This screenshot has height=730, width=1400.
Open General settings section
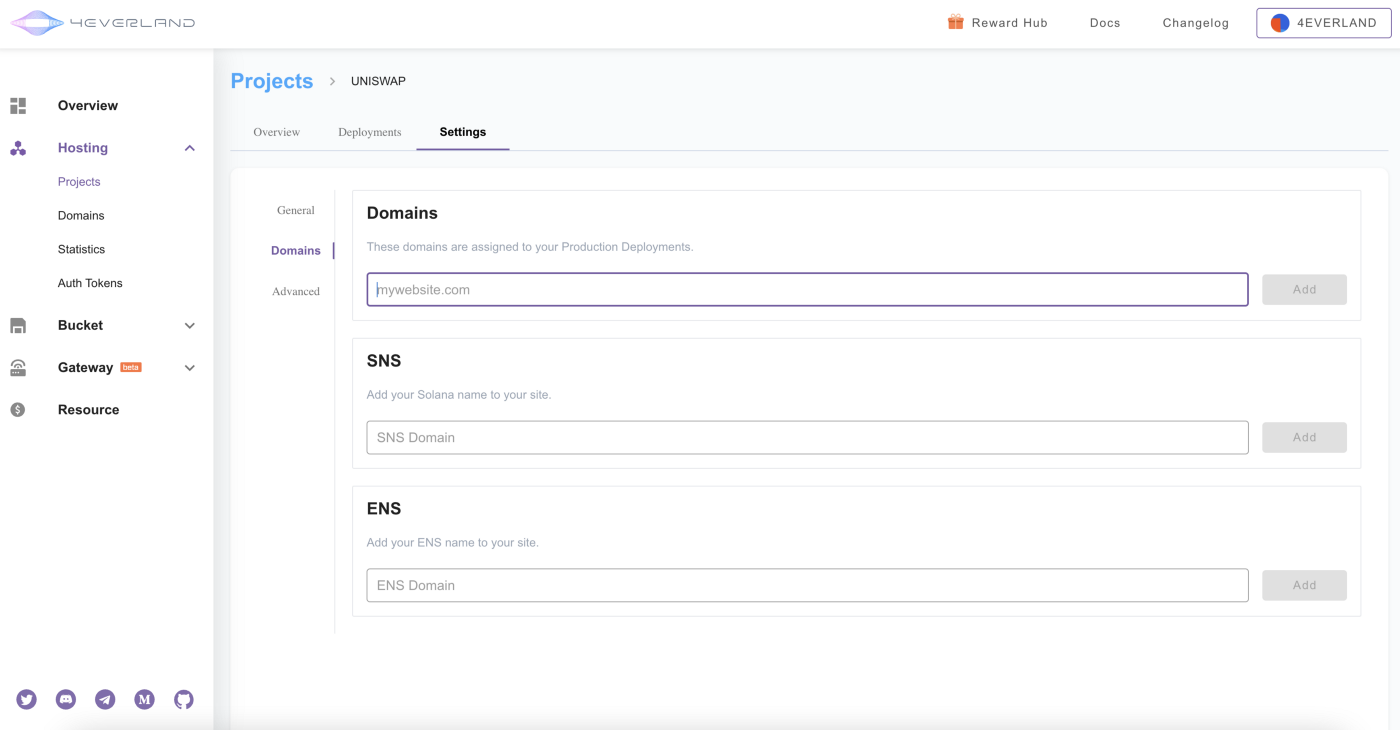(x=296, y=210)
